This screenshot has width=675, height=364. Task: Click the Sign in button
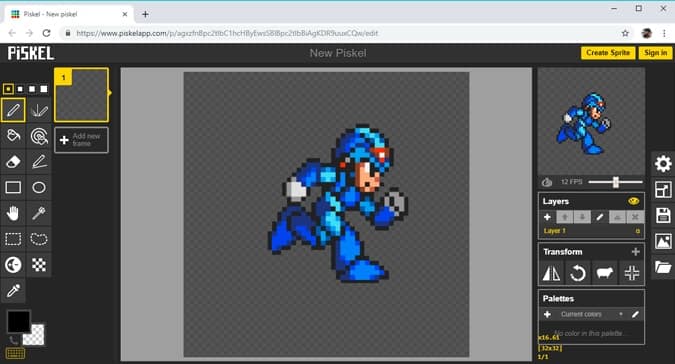point(655,53)
